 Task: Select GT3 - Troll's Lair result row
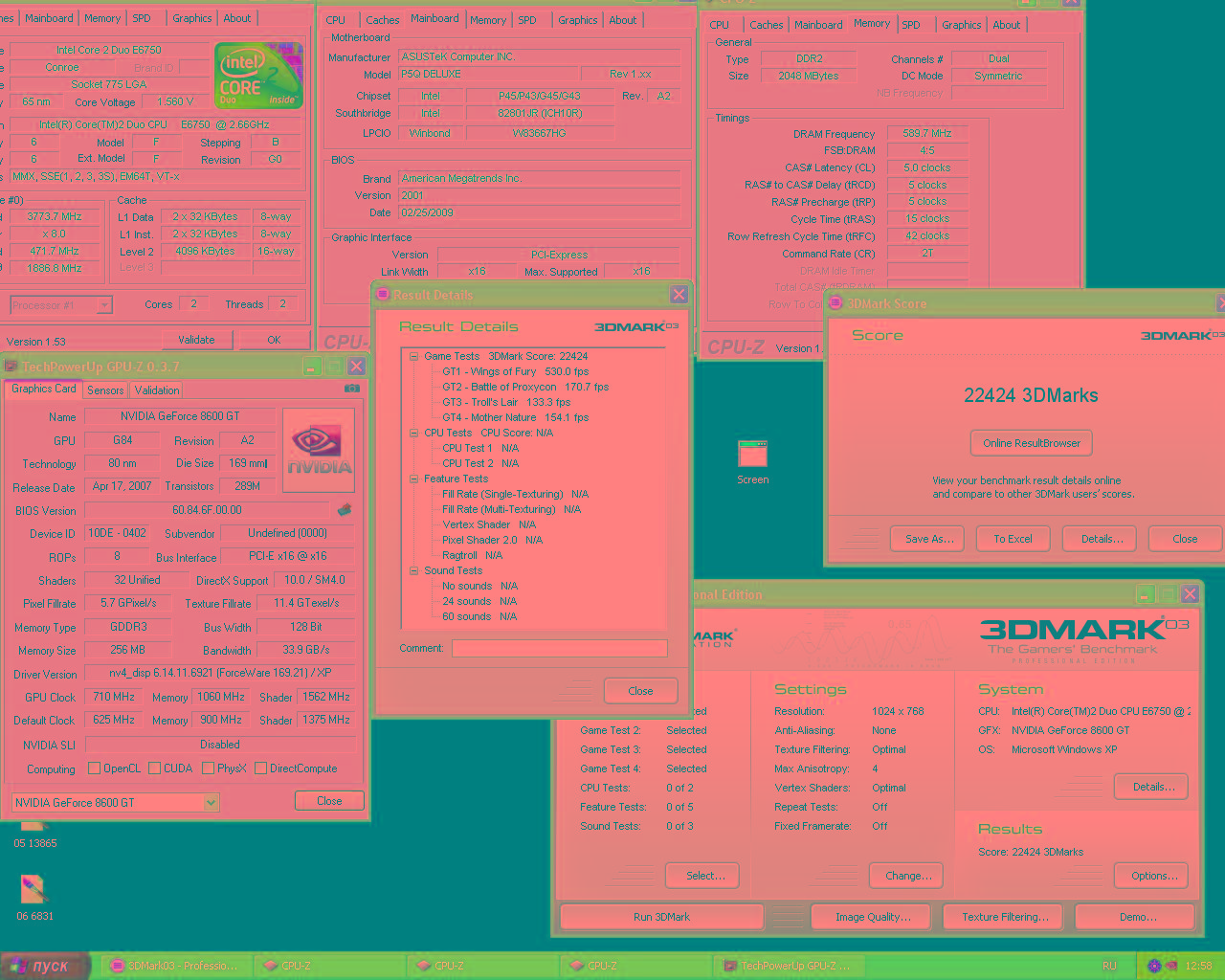(x=505, y=402)
